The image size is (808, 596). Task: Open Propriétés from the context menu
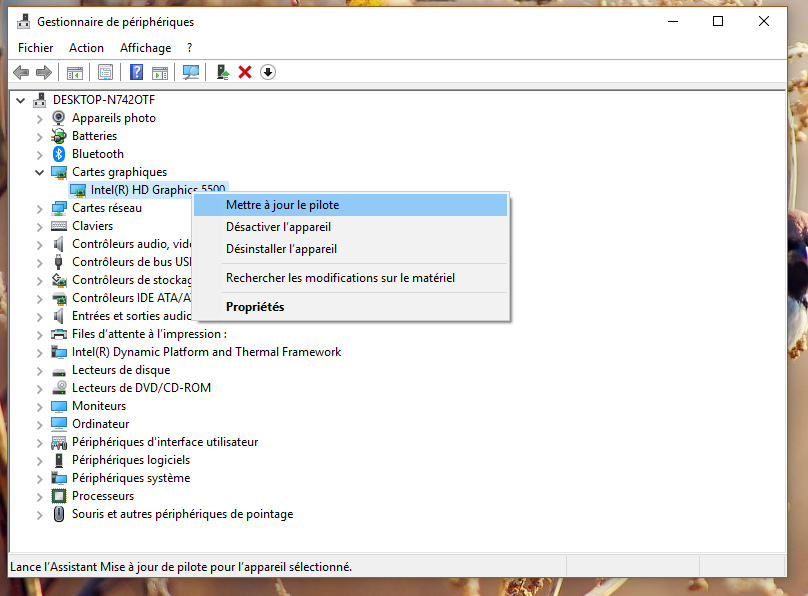[x=350, y=307]
